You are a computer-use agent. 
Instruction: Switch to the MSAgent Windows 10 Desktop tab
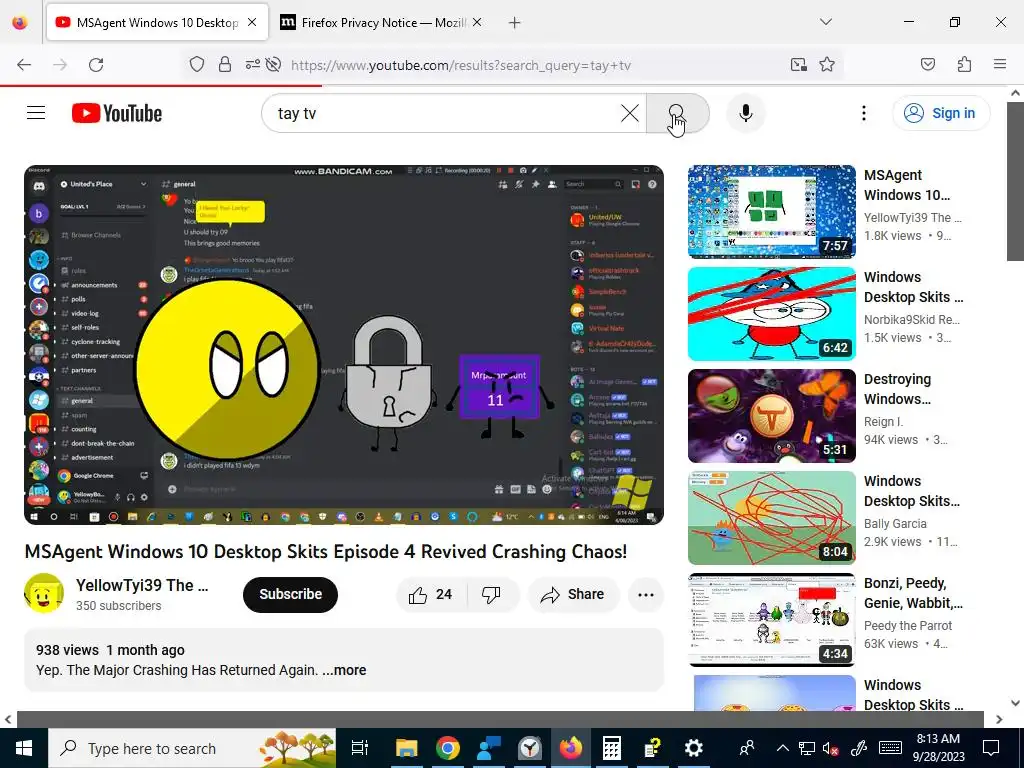(x=157, y=23)
